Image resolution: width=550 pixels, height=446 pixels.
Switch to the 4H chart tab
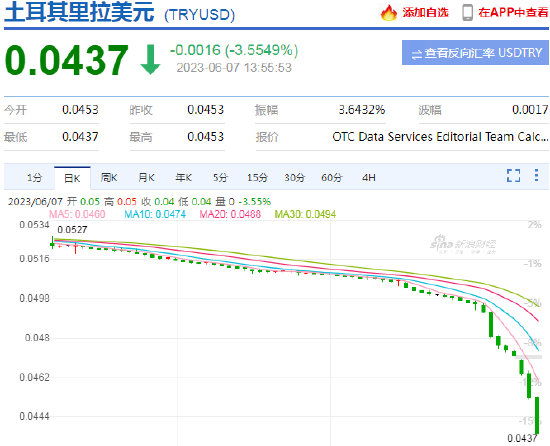[369, 178]
